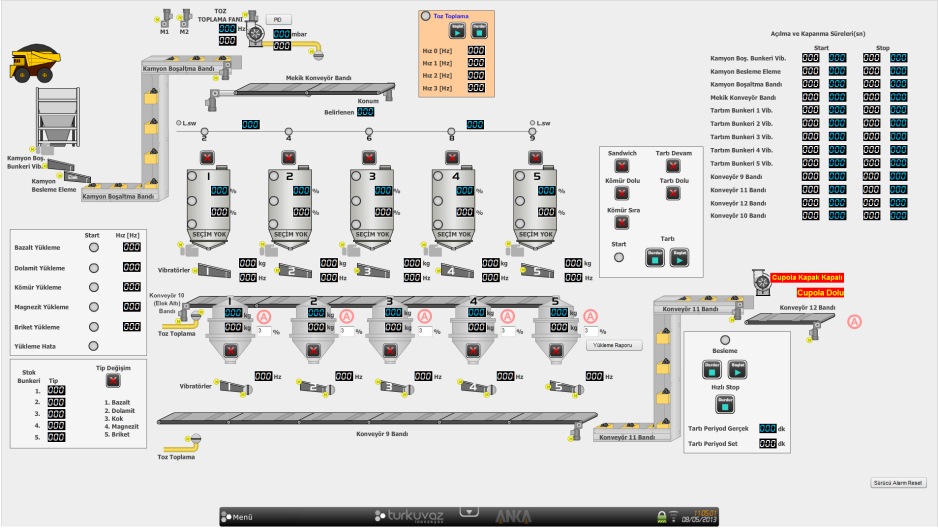Click the Toz Toplama fan icon at top
This screenshot has width=938, height=530.
256,33
